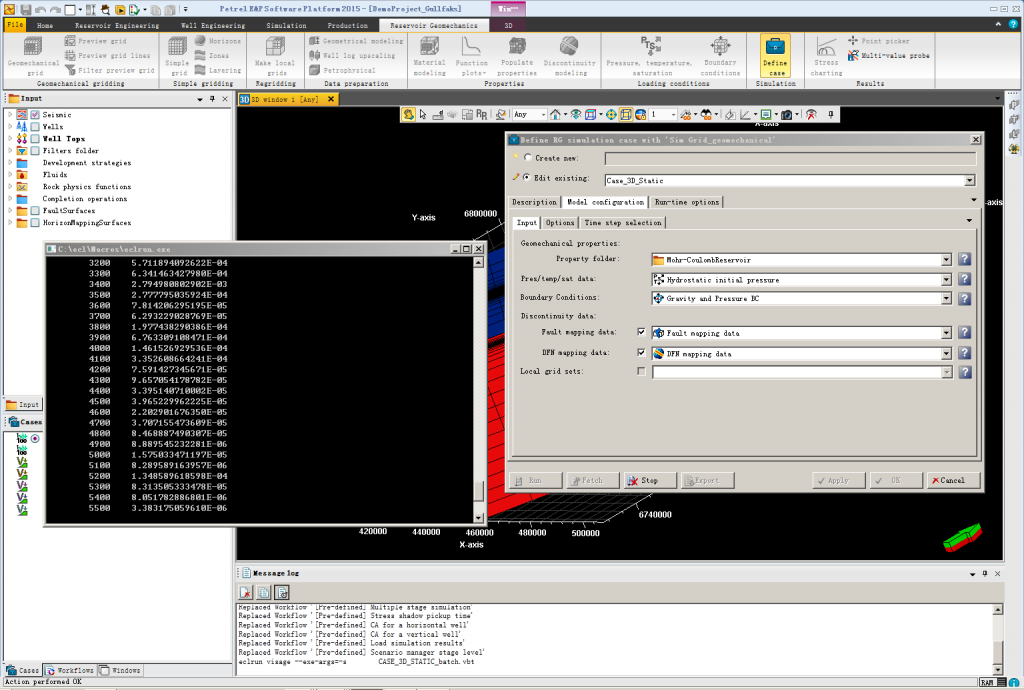The width and height of the screenshot is (1024, 690).
Task: Open the DFN mapping data dropdown
Action: tap(946, 354)
